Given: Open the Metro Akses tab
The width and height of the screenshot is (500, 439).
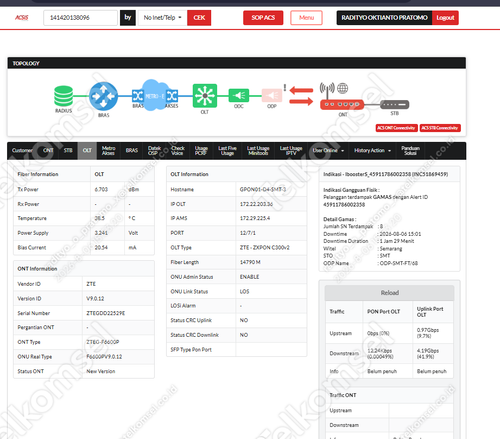Looking at the screenshot, I should tap(108, 151).
